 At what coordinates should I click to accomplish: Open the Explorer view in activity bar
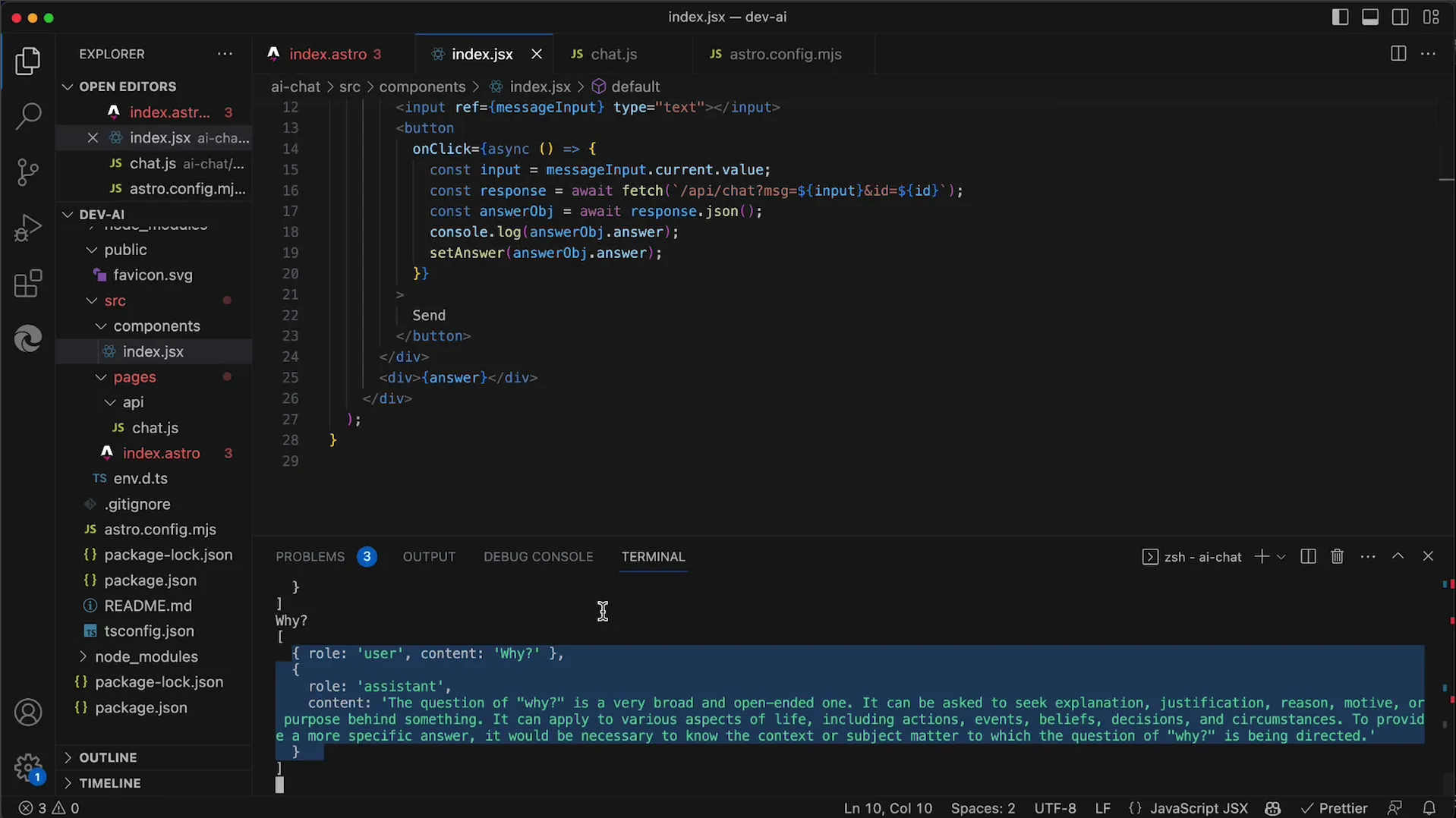point(28,61)
